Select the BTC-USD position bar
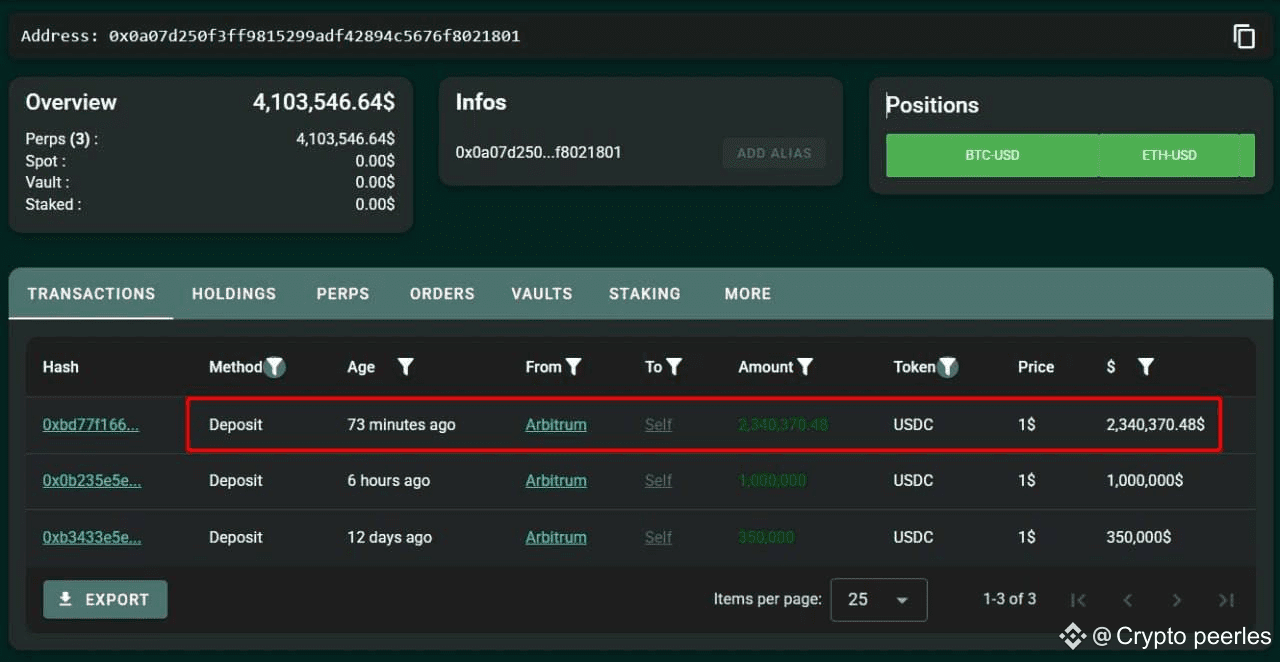The width and height of the screenshot is (1280, 662). coord(992,155)
